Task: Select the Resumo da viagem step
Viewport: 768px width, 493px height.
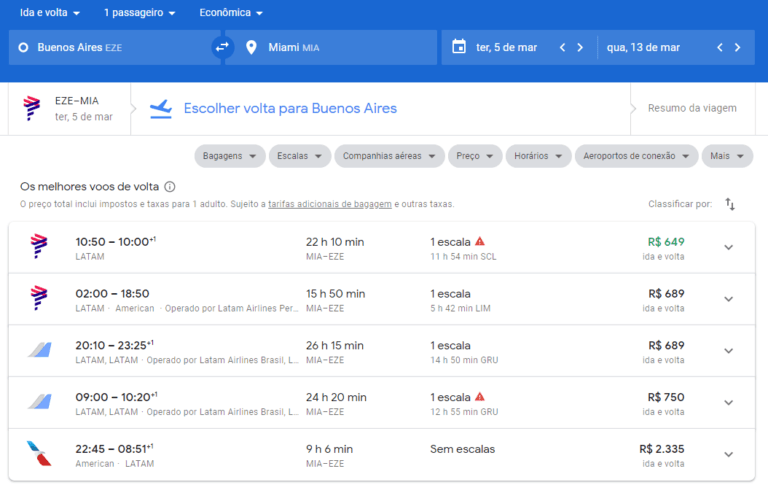Action: [x=692, y=108]
